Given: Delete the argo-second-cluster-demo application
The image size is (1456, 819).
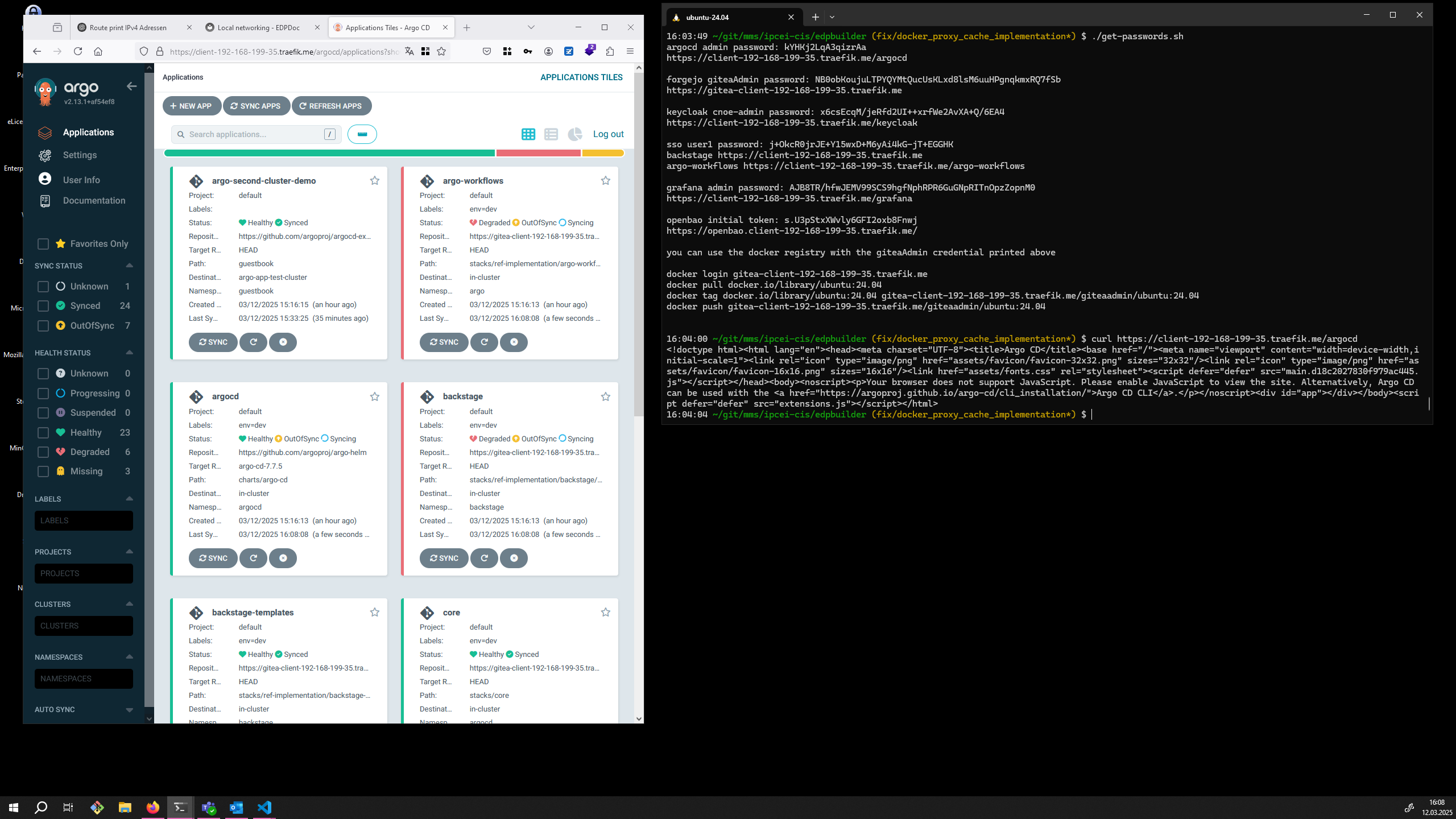Looking at the screenshot, I should point(283,342).
